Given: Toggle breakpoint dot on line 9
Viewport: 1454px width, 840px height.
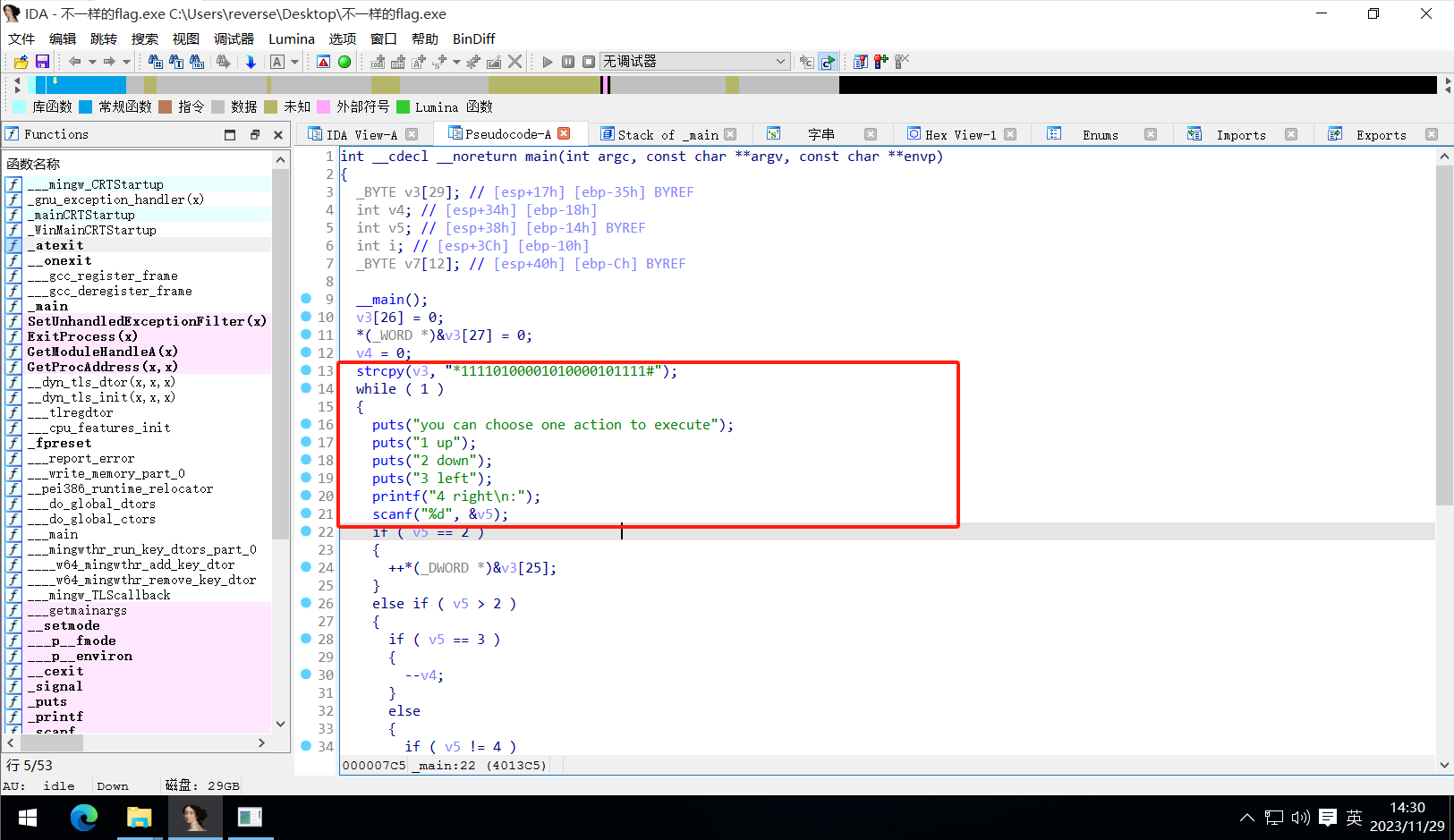Looking at the screenshot, I should point(306,299).
